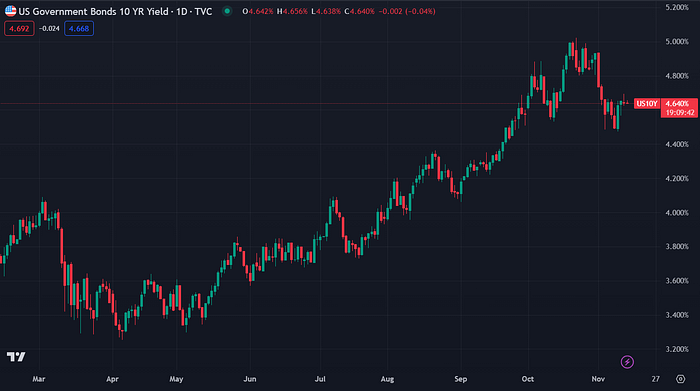The width and height of the screenshot is (700, 391).
Task: Click the 3.200% price axis label
Action: (677, 349)
